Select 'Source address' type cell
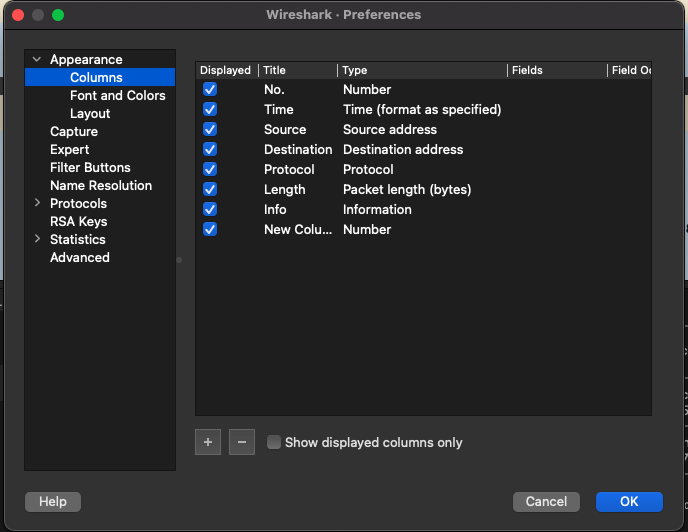This screenshot has height=532, width=688. [390, 129]
